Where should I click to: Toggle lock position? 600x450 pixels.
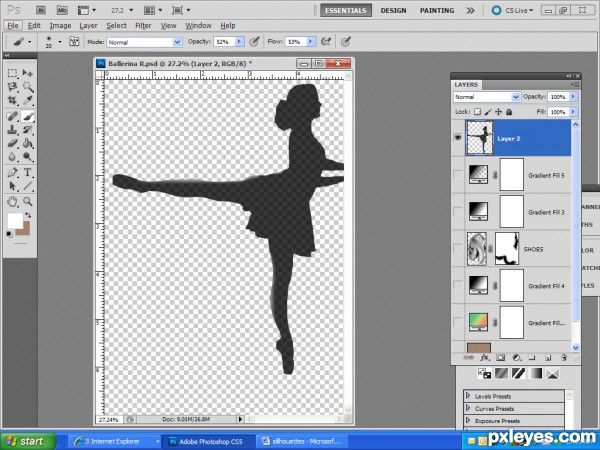[x=498, y=112]
